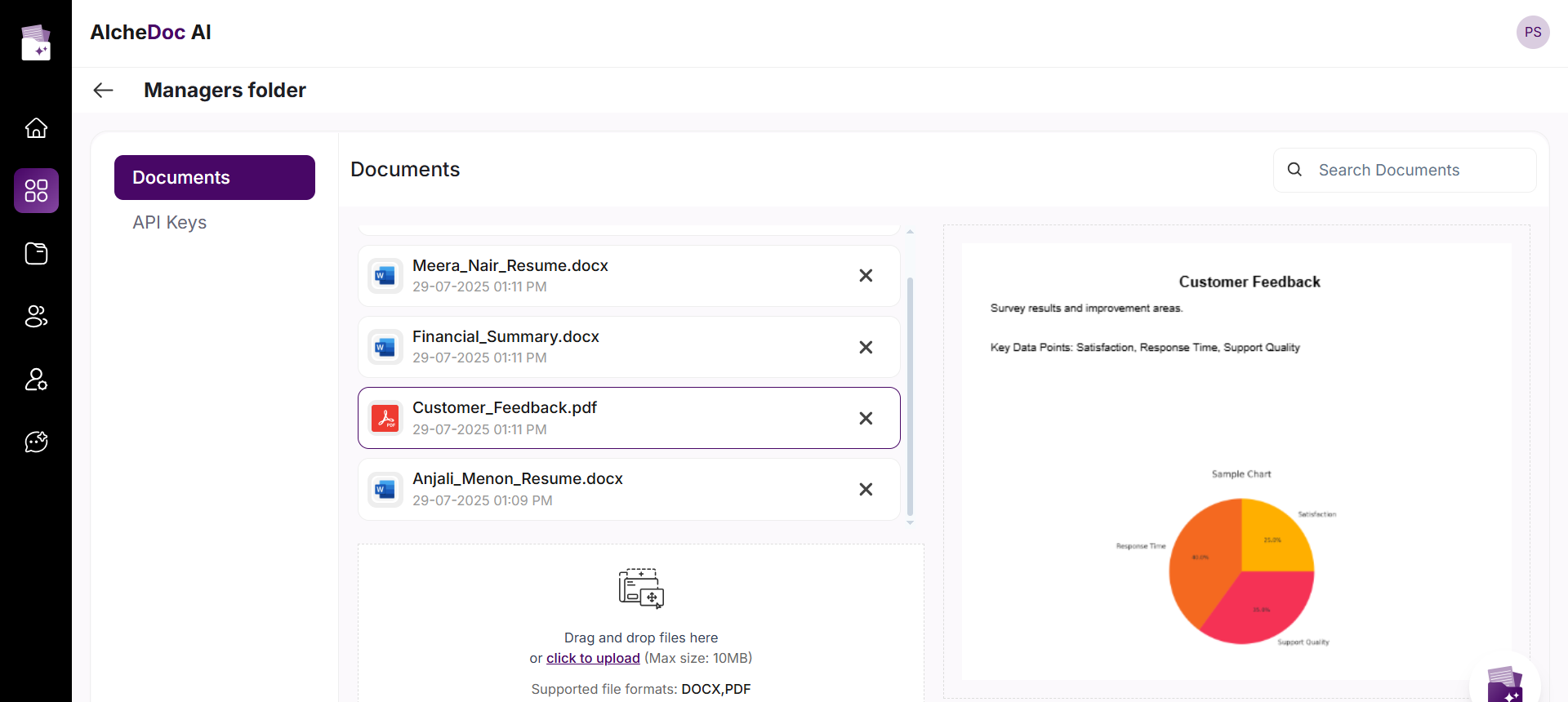Screen dimensions: 1568x702
Task: Open the folder icon in sidebar
Action: (x=36, y=254)
